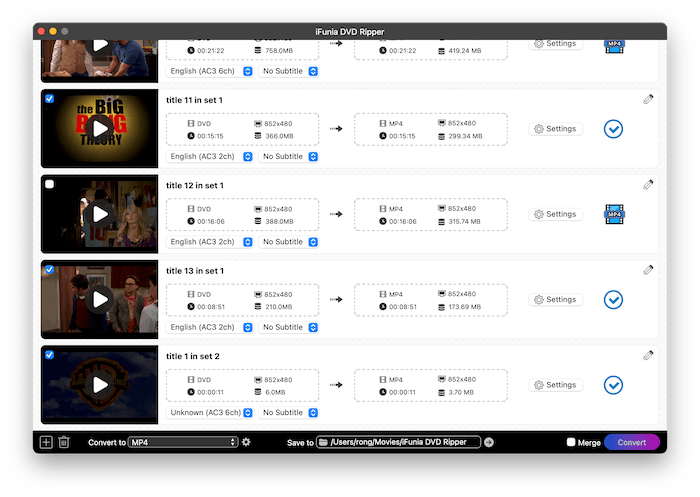This screenshot has height=497, width=700.
Task: Open Settings for title 12 in set 1
Action: (554, 214)
